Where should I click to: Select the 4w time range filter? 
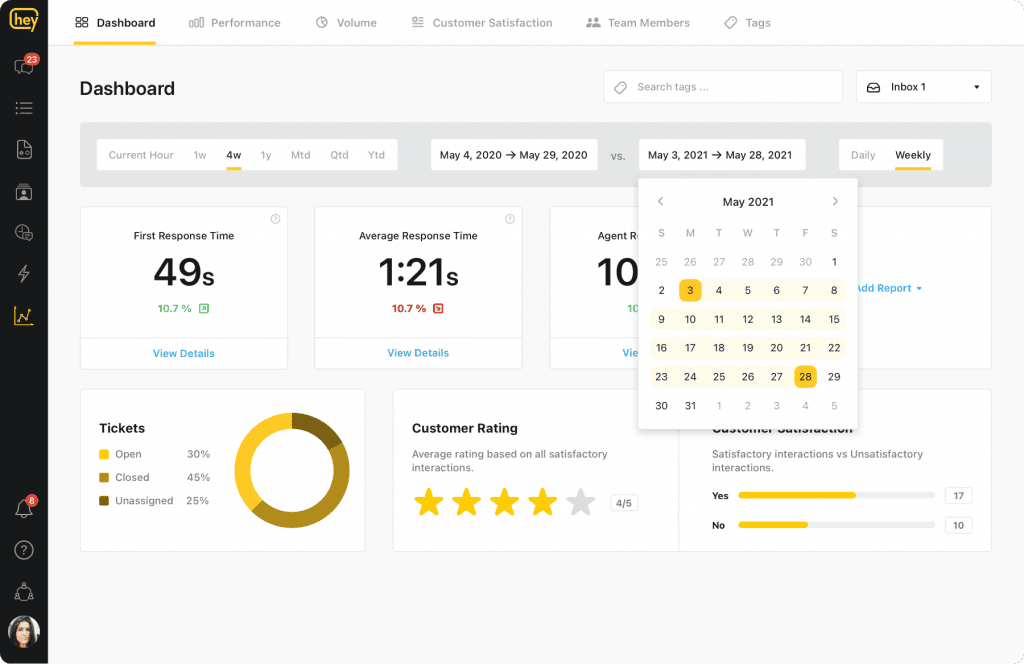point(233,155)
